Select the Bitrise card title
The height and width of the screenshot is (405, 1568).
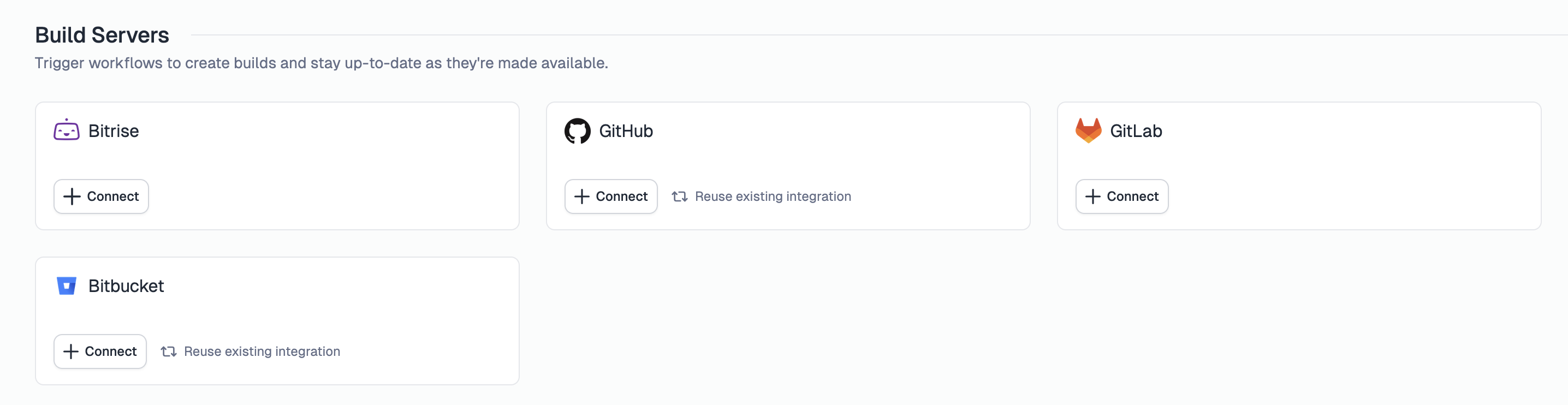113,131
